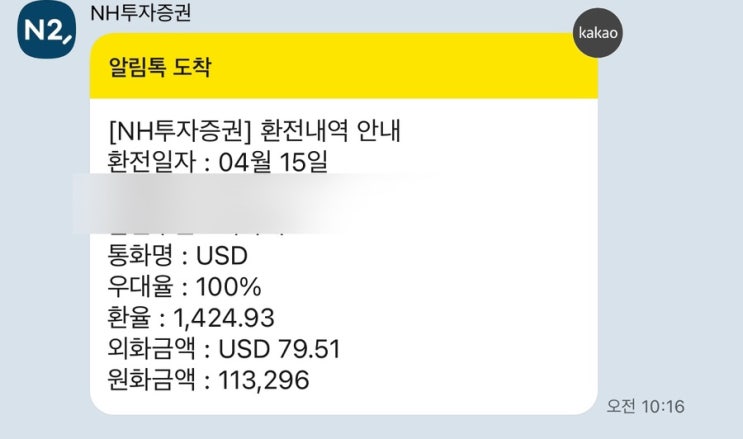Select the 1,424.93 exchange rate value
The width and height of the screenshot is (743, 439).
pyautogui.click(x=223, y=319)
